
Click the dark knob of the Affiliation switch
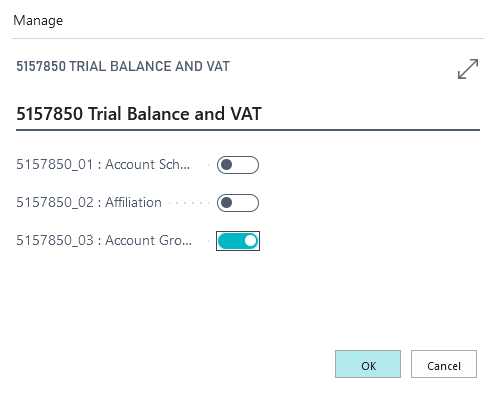point(227,203)
